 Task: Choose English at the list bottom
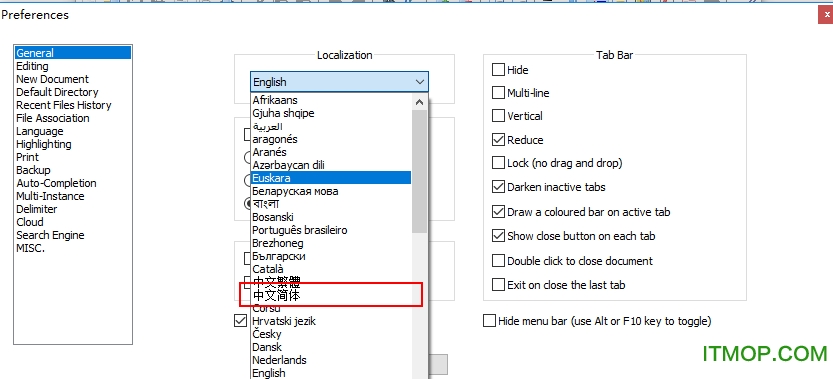331,373
